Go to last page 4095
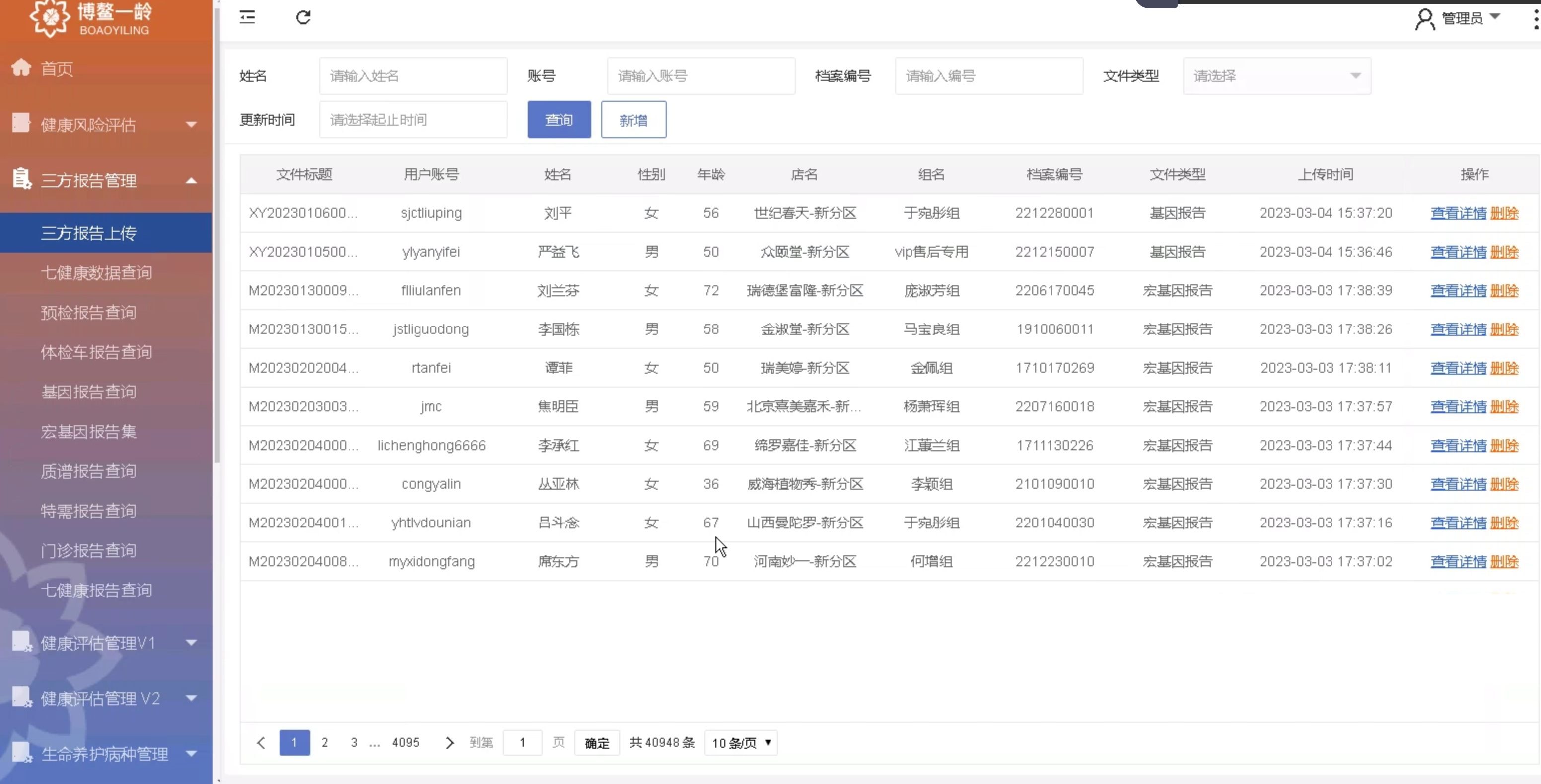Screen dimensions: 1541x784 [x=406, y=743]
